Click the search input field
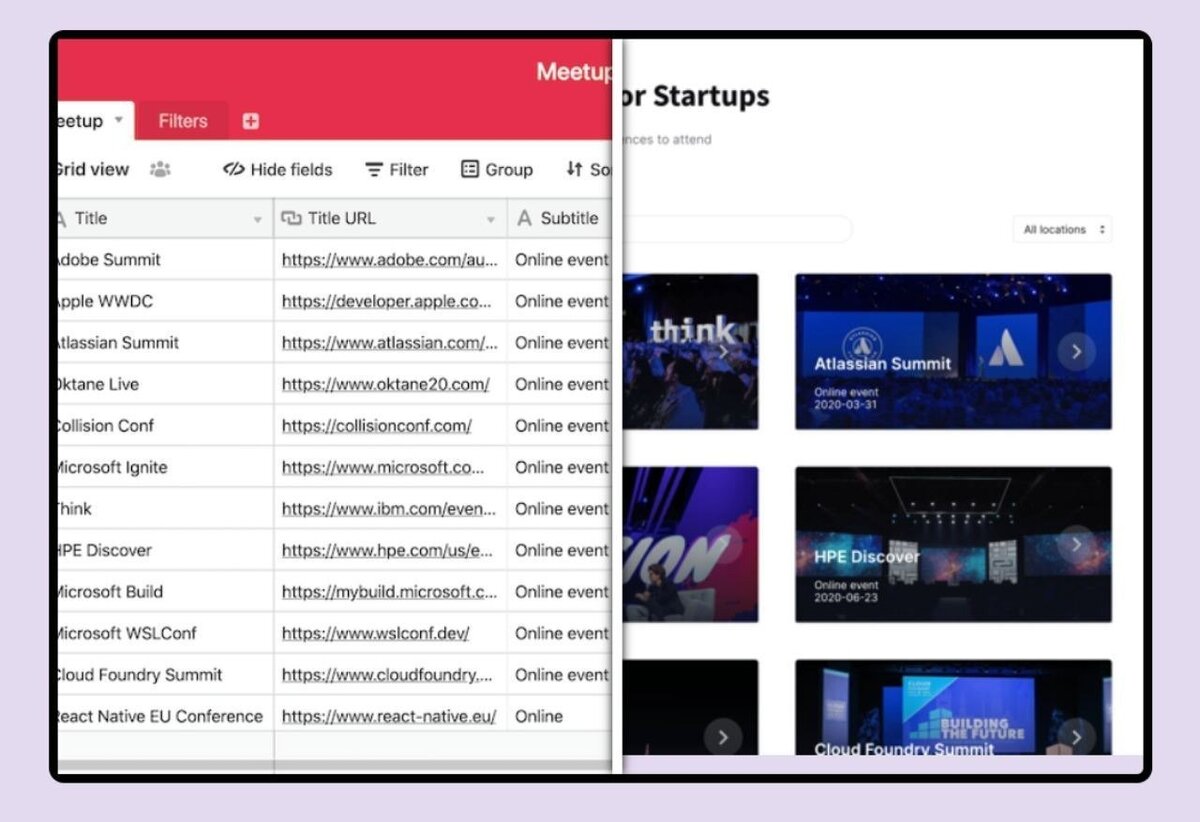 tap(737, 229)
